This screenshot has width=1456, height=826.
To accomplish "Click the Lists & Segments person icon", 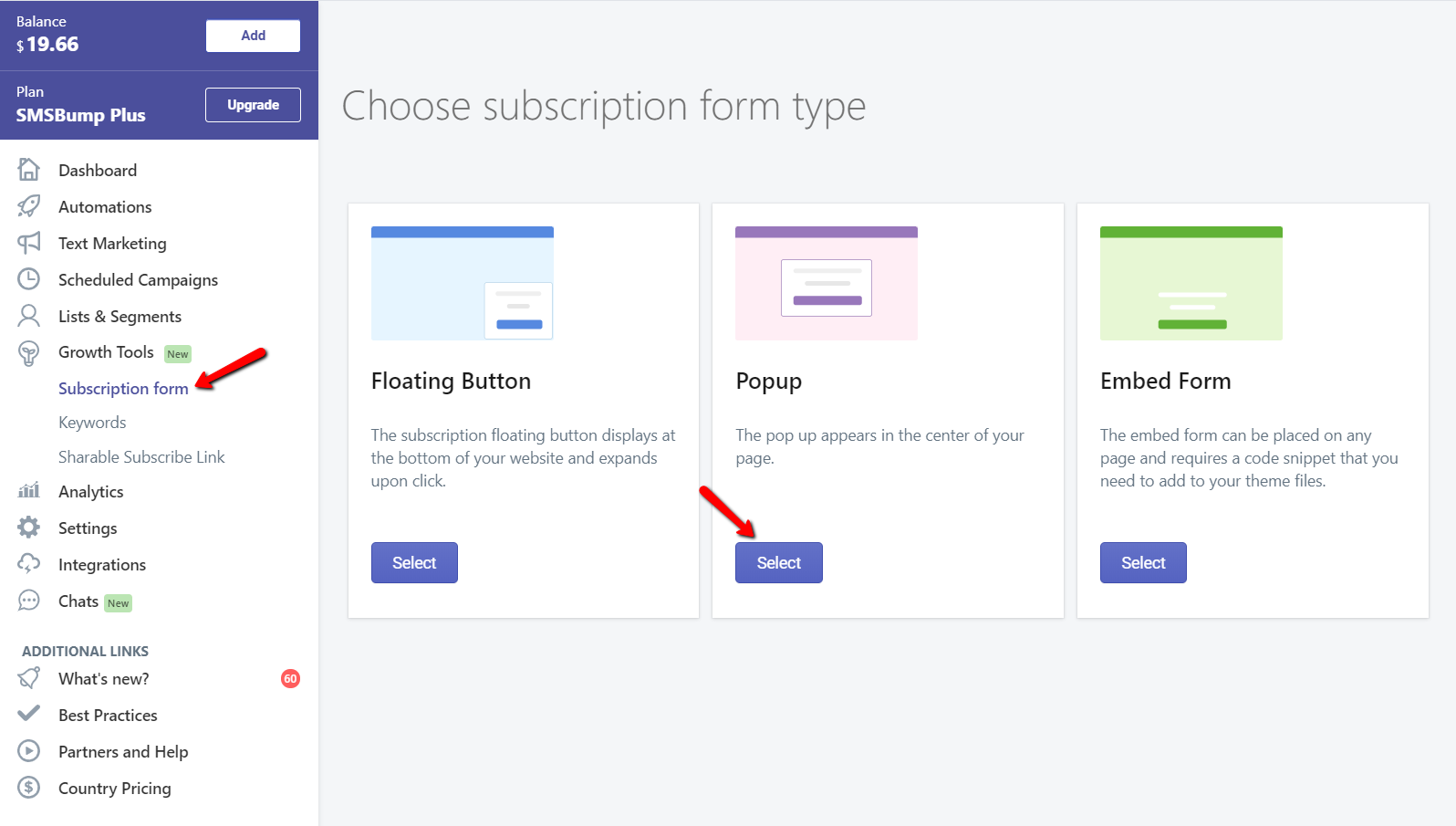I will click(29, 316).
